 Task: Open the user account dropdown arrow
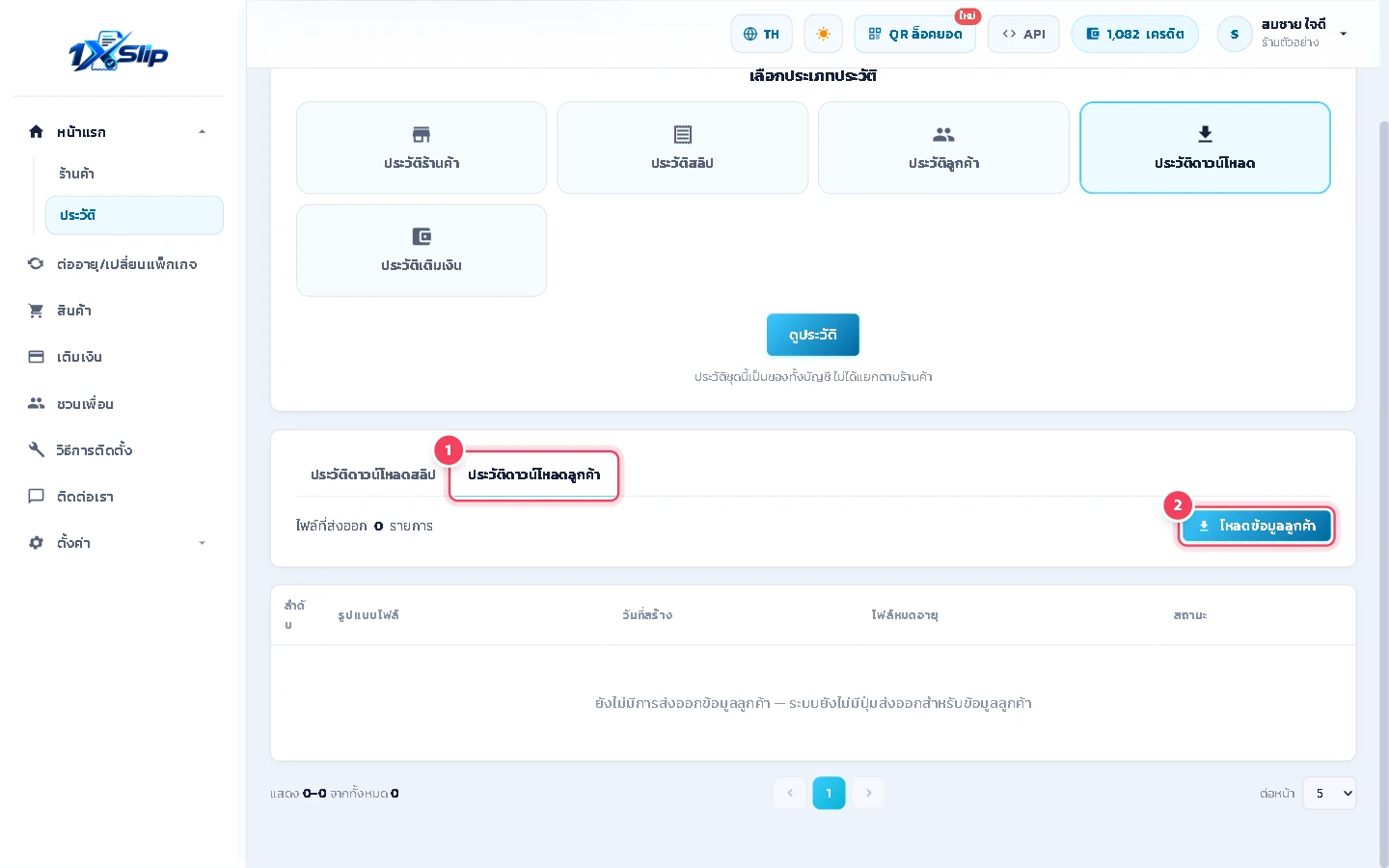pos(1344,34)
